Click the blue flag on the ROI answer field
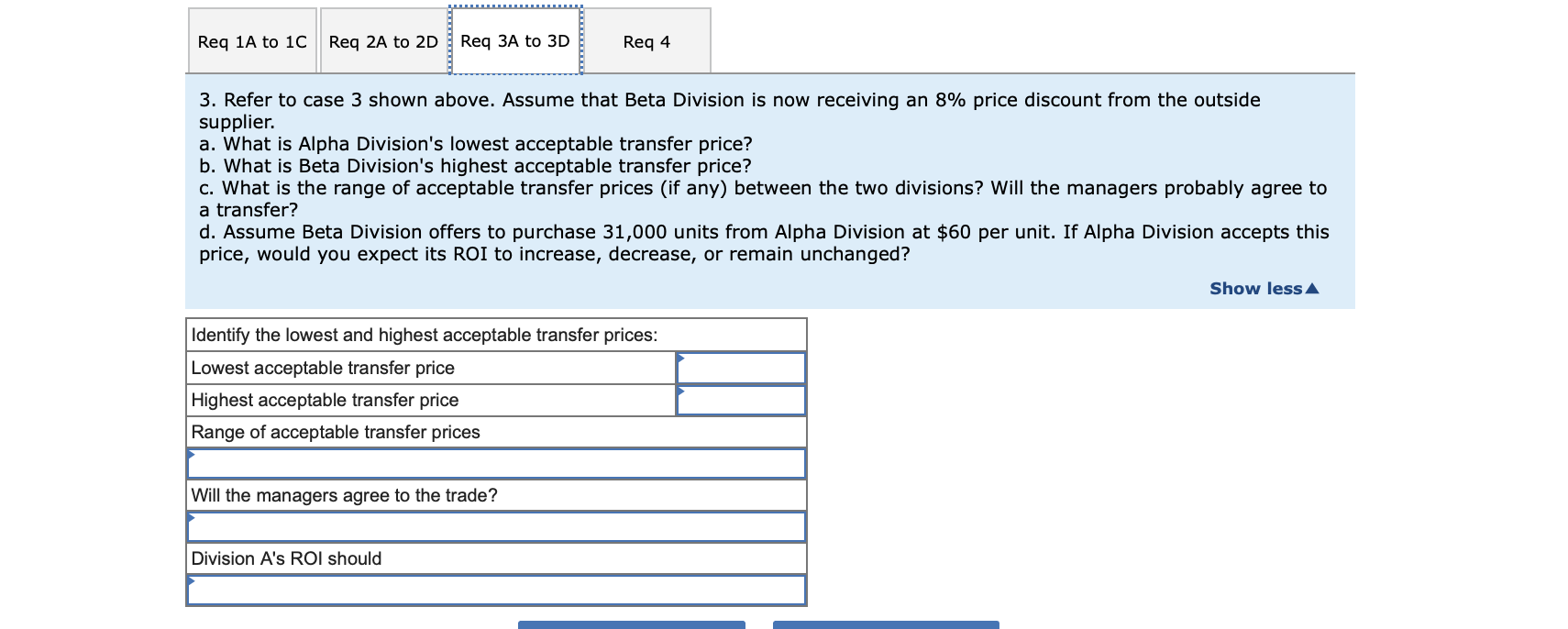The height and width of the screenshot is (629, 1568). click(x=192, y=579)
